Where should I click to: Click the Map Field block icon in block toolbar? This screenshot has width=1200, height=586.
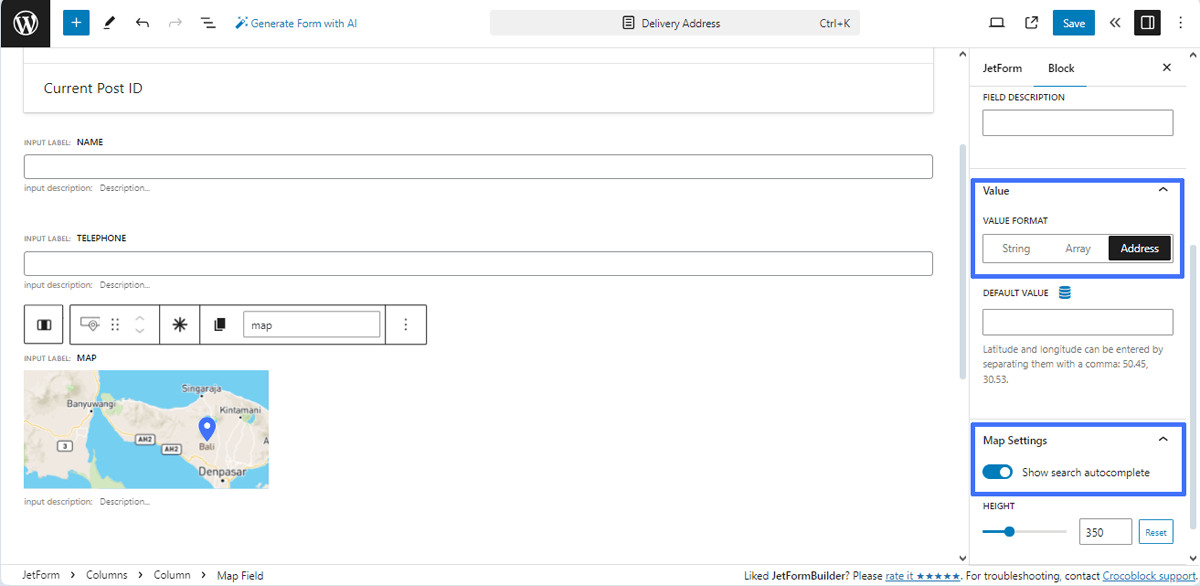(89, 324)
